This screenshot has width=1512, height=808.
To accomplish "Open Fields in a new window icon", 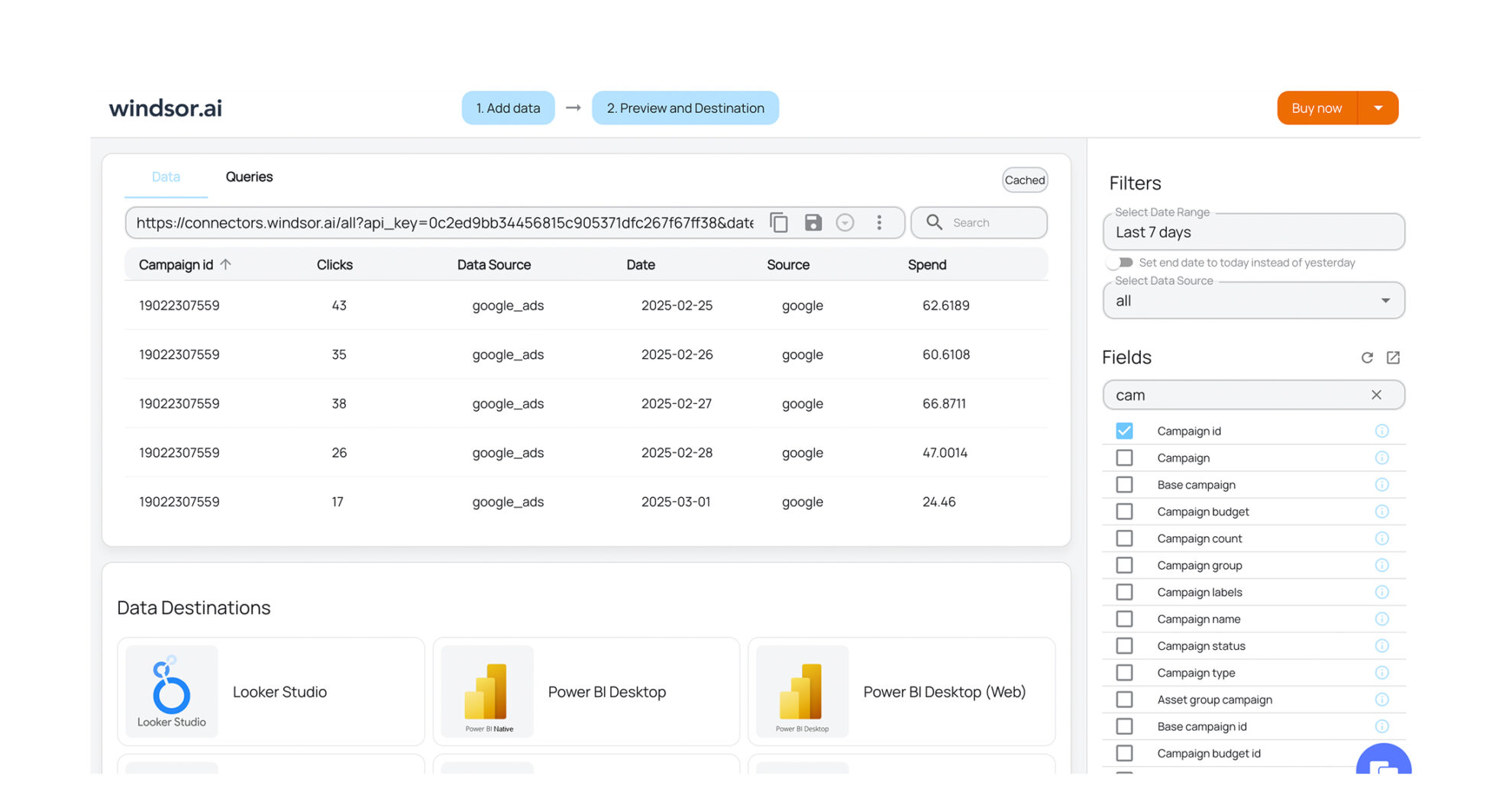I will (1393, 357).
